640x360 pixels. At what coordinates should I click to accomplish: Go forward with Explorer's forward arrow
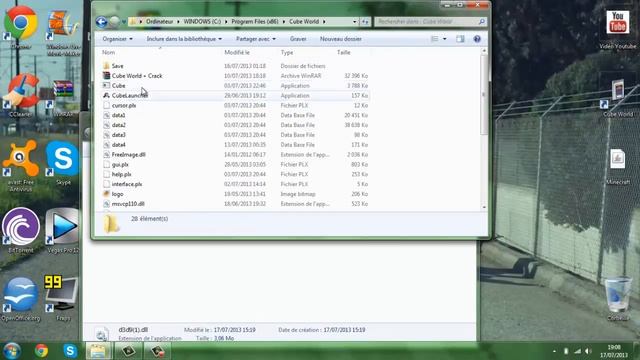[115, 22]
